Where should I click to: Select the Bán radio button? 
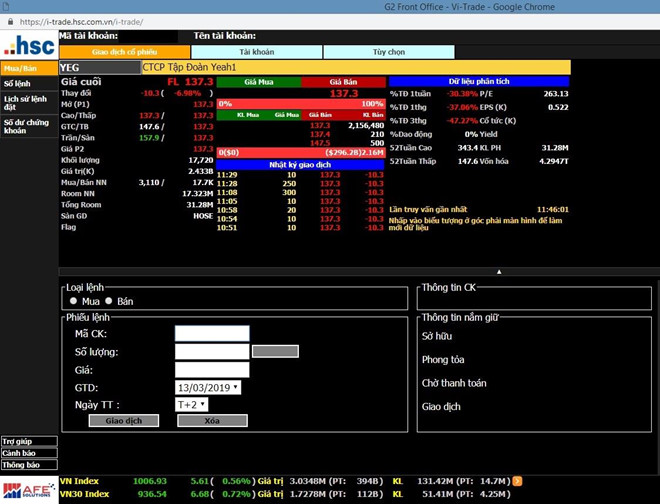point(109,301)
